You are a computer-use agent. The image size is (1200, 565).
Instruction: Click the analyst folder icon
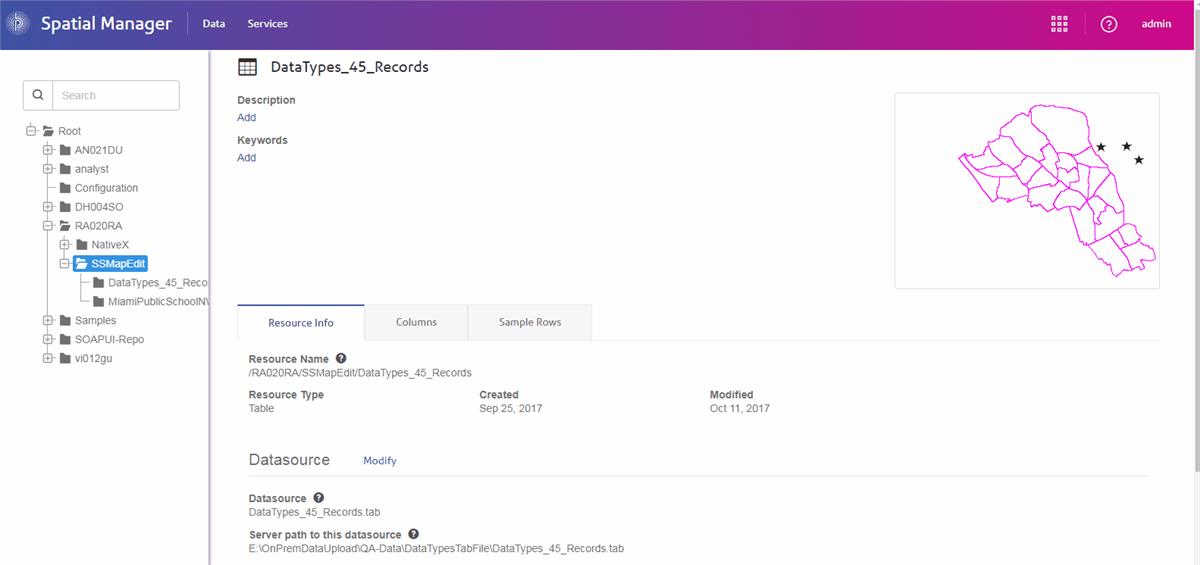click(65, 169)
